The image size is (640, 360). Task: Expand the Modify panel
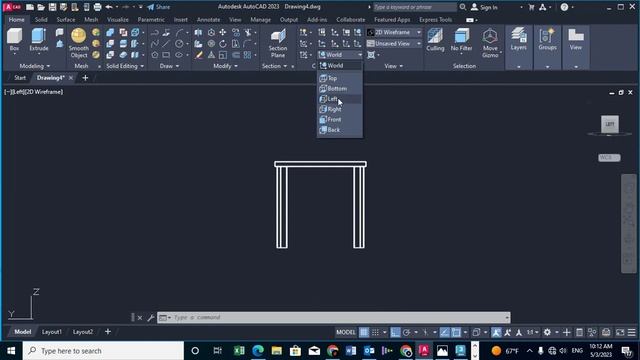(x=225, y=66)
